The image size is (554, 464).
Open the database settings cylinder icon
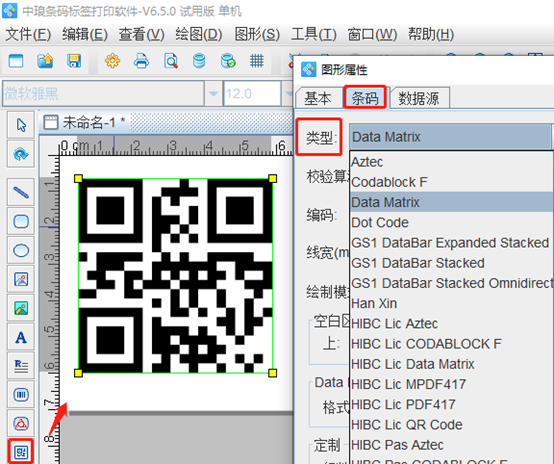coord(199,61)
